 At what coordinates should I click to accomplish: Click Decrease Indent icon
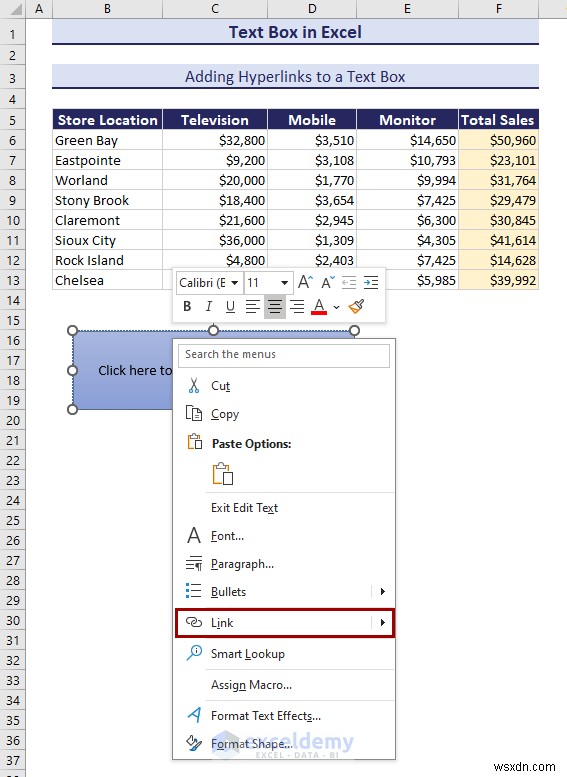tap(349, 282)
